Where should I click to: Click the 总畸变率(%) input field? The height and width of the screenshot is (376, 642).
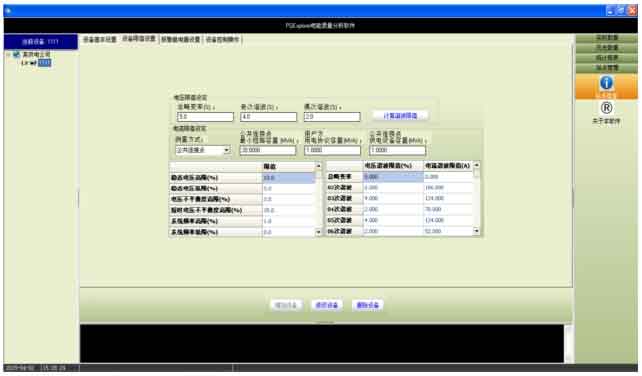[x=205, y=117]
